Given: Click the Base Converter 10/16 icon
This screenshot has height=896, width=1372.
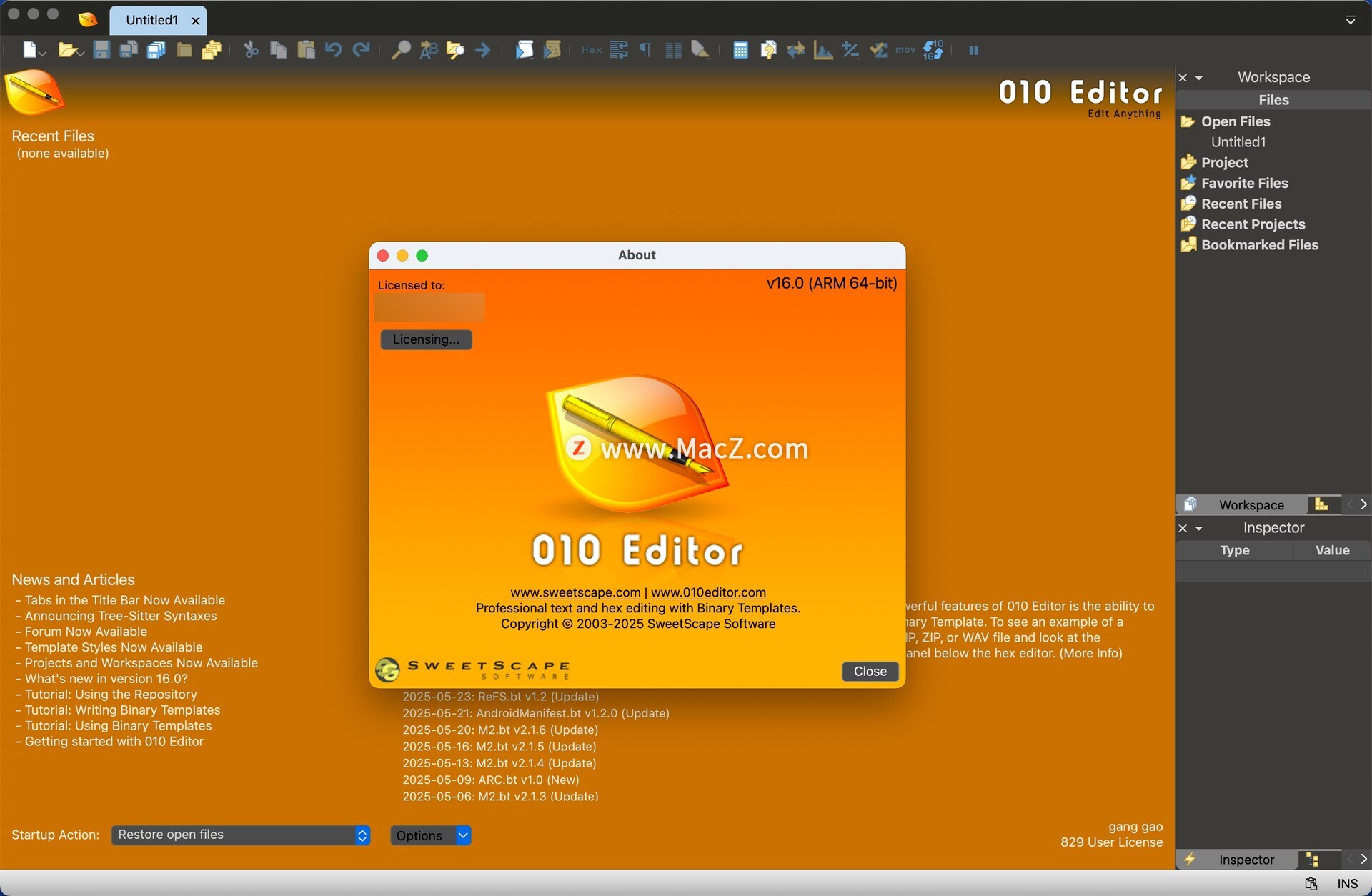Looking at the screenshot, I should click(x=933, y=50).
